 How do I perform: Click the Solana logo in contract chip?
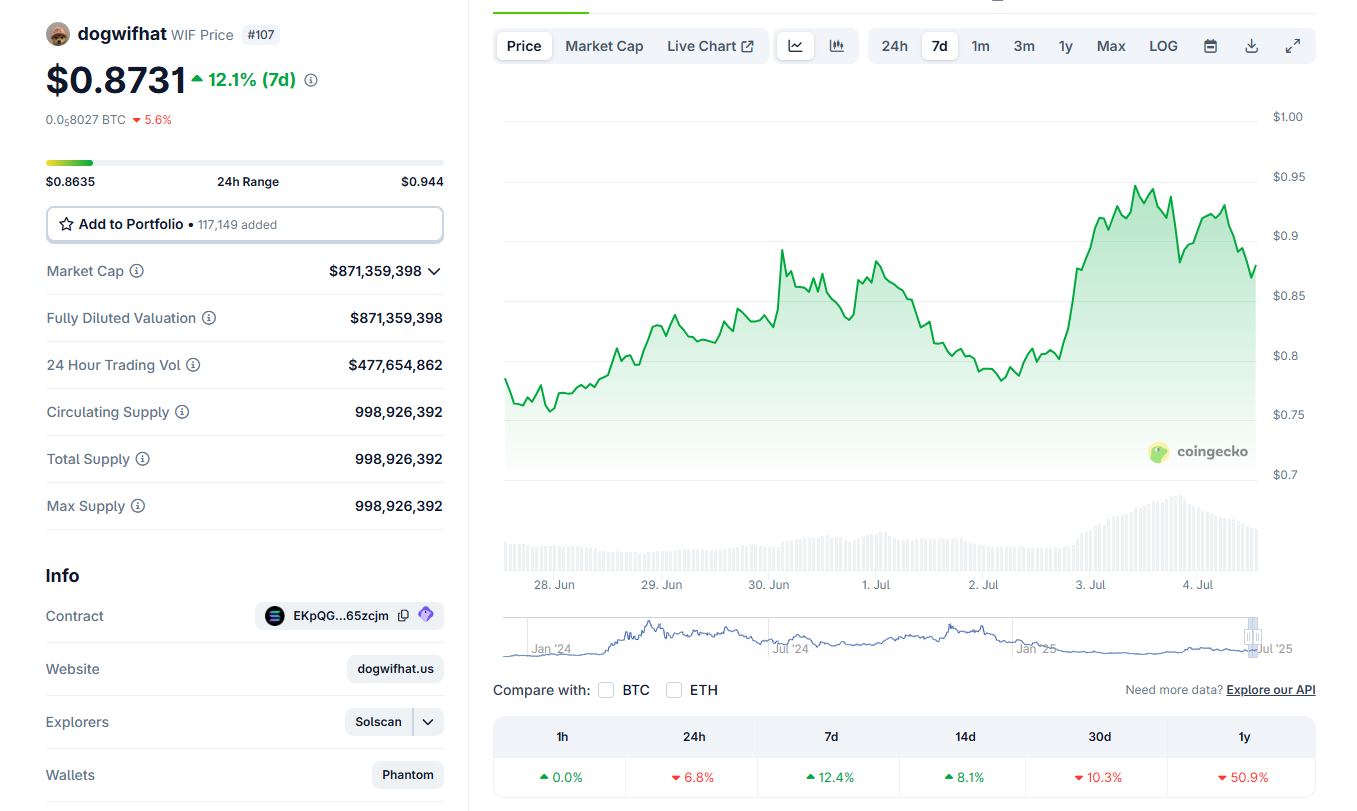(275, 616)
